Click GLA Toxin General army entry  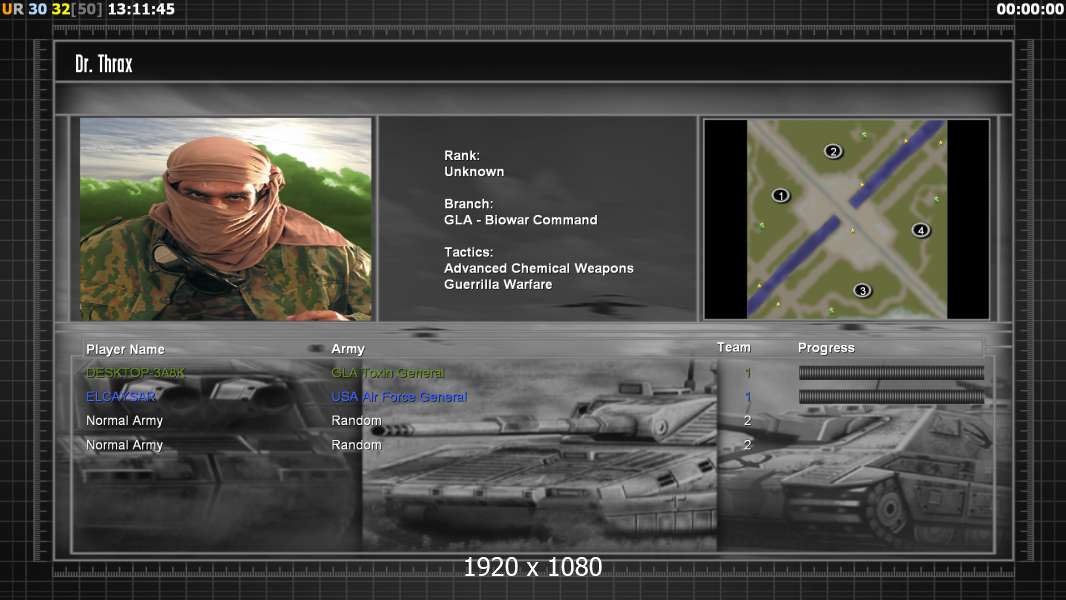pyautogui.click(x=388, y=372)
